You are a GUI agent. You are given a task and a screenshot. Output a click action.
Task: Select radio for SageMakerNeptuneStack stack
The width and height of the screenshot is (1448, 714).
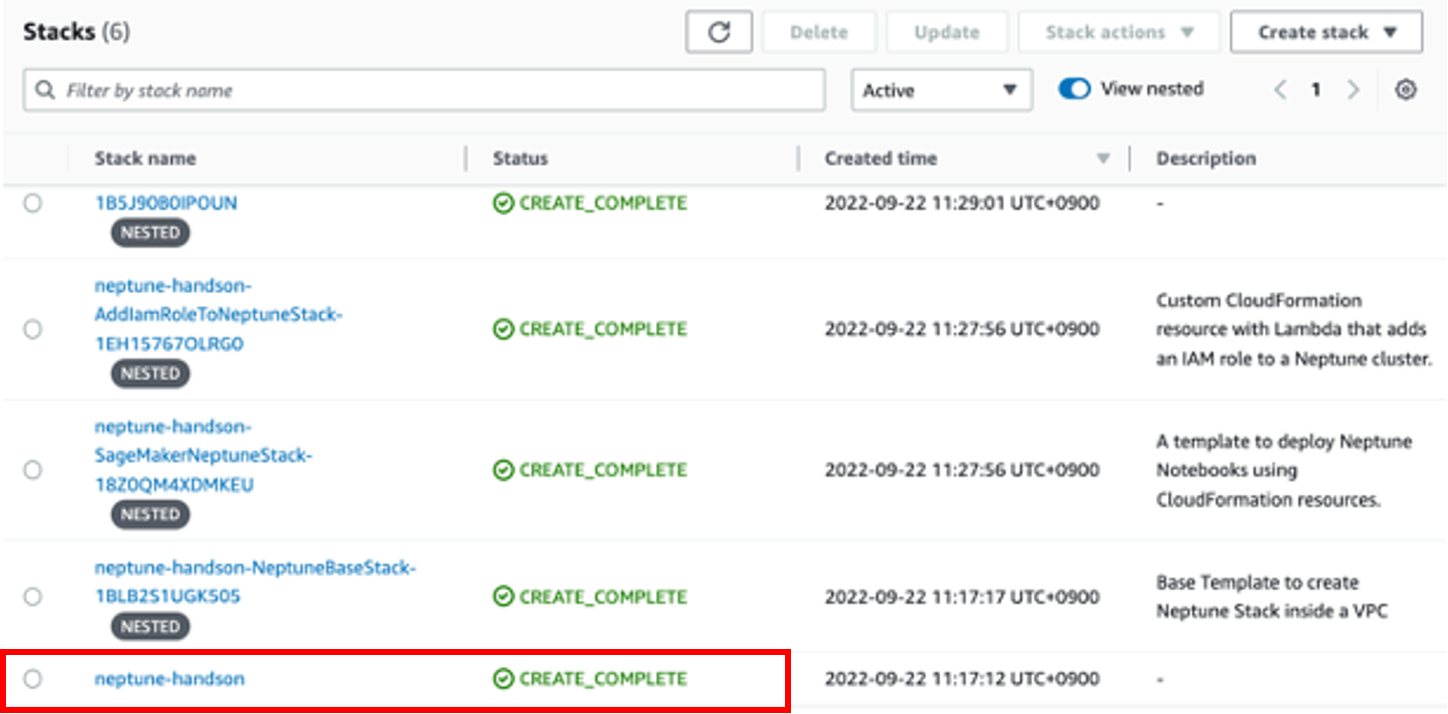33,470
